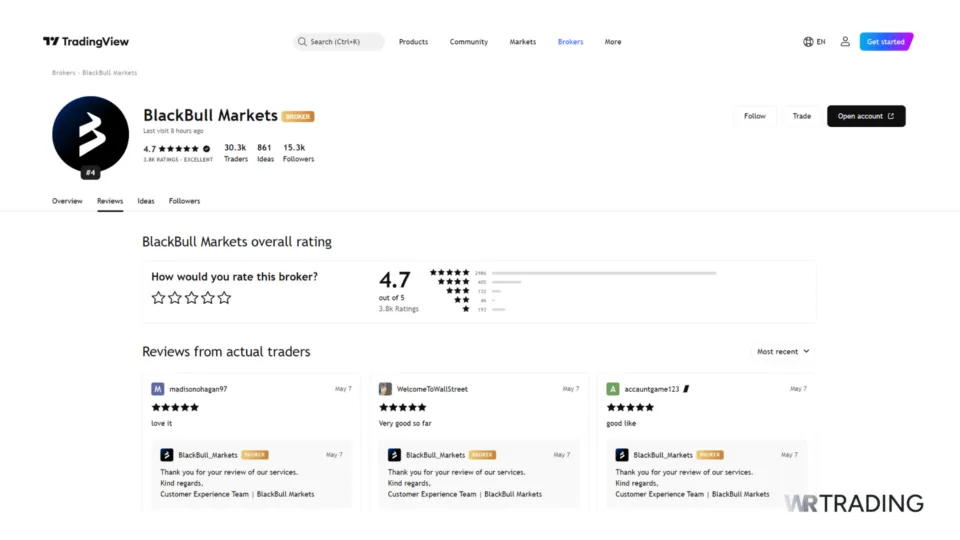This screenshot has width=960, height=540.
Task: Switch to the Overview tab
Action: pos(67,201)
